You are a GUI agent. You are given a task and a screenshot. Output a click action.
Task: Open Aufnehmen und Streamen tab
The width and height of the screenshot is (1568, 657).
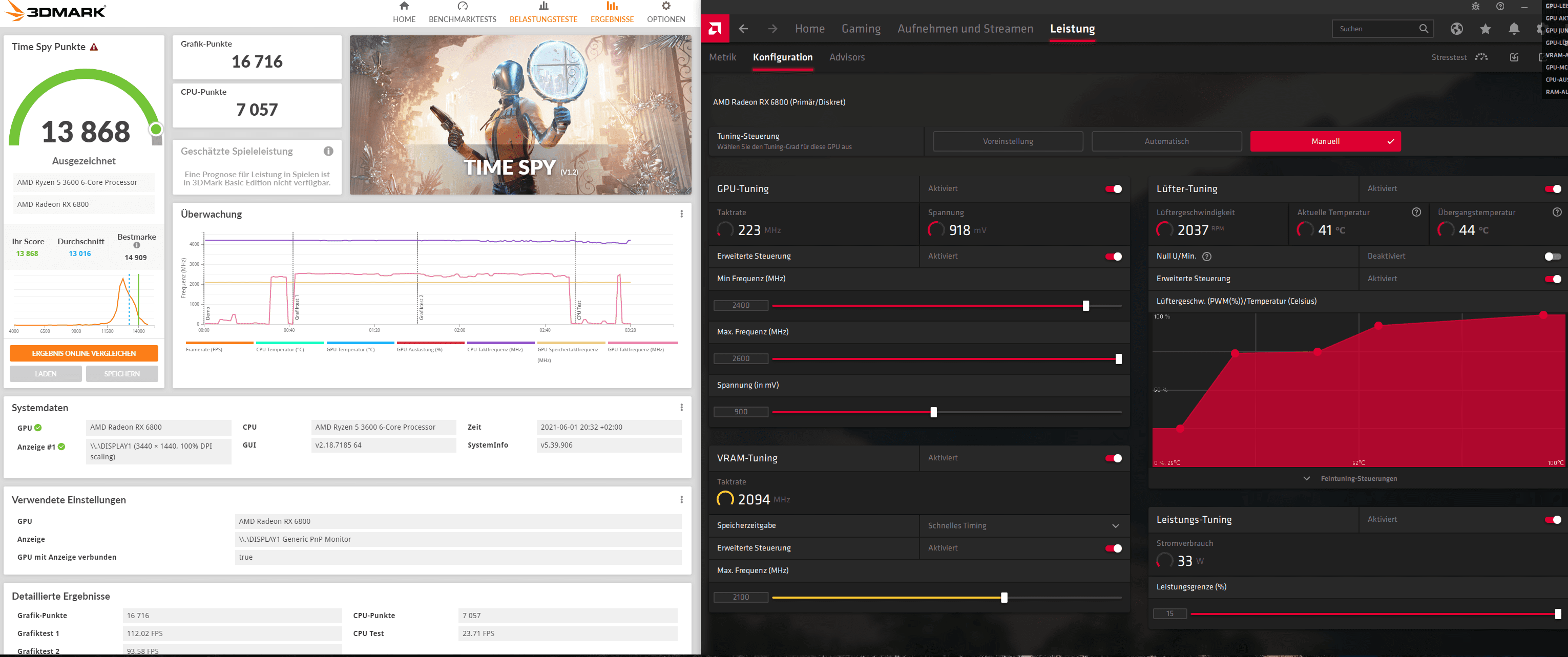coord(965,29)
